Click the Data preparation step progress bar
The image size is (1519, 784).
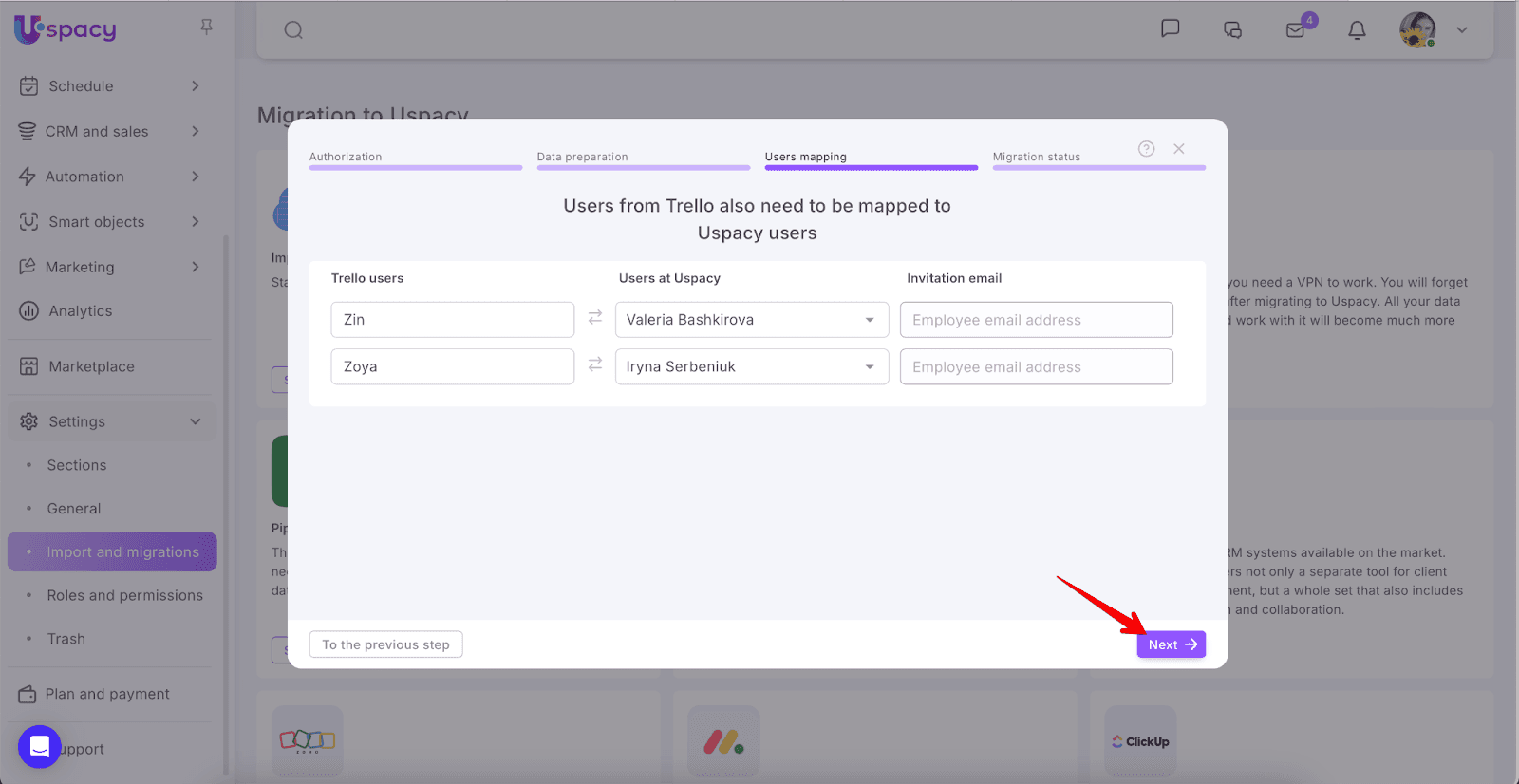point(643,167)
